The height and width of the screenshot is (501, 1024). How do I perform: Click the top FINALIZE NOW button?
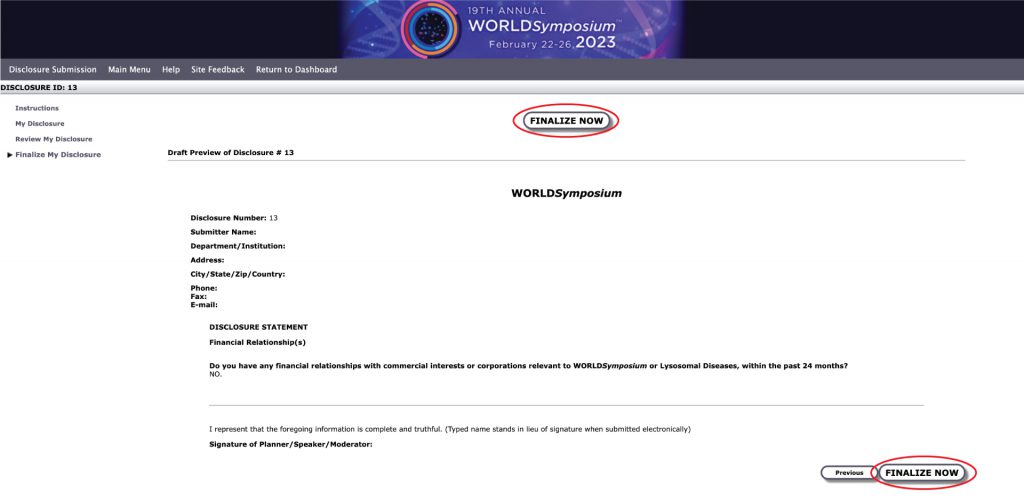[566, 121]
